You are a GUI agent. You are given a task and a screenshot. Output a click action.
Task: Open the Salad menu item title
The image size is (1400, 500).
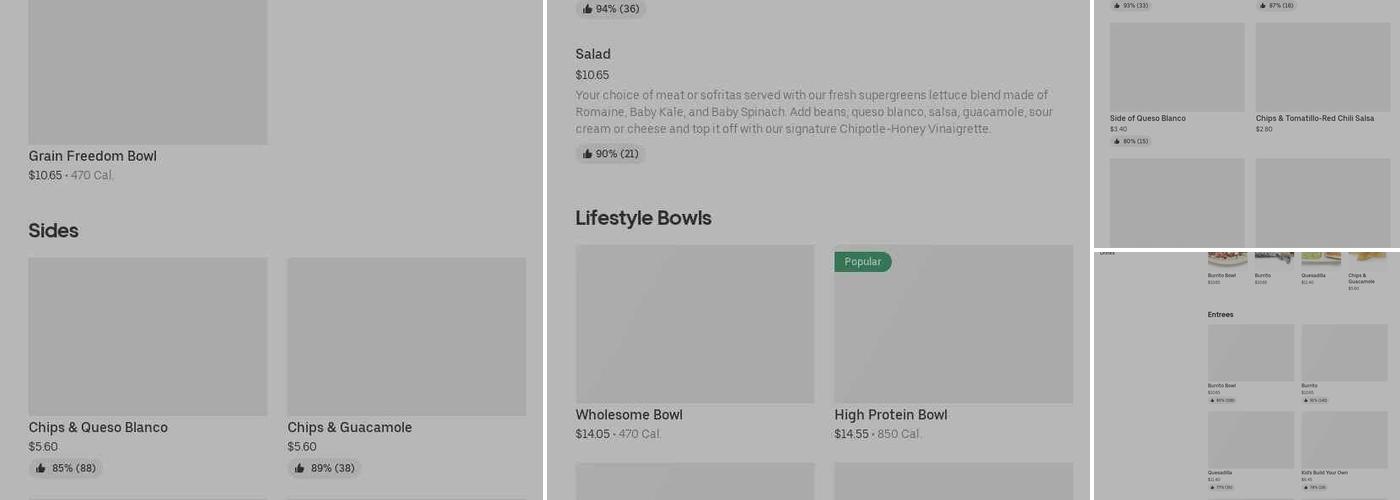pyautogui.click(x=593, y=54)
